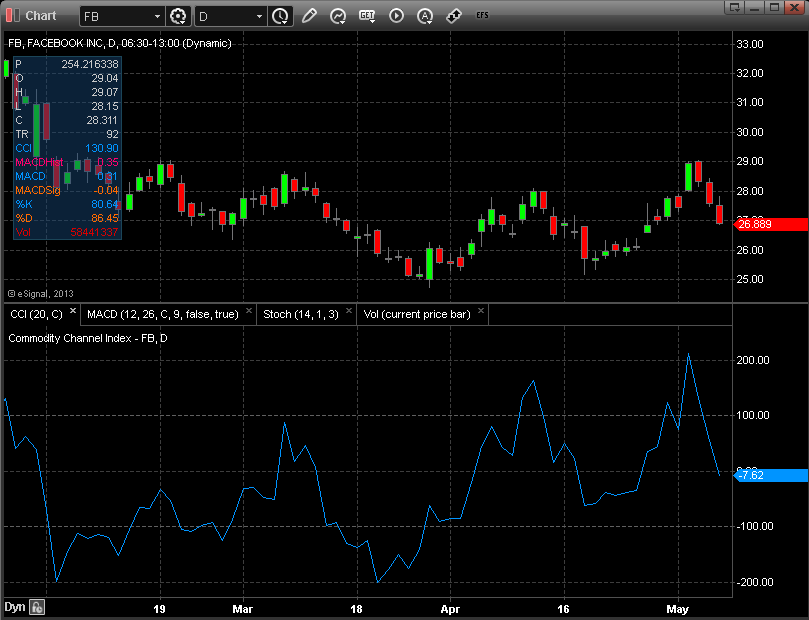
Task: Click the %D 86.45 row
Action: [67, 218]
